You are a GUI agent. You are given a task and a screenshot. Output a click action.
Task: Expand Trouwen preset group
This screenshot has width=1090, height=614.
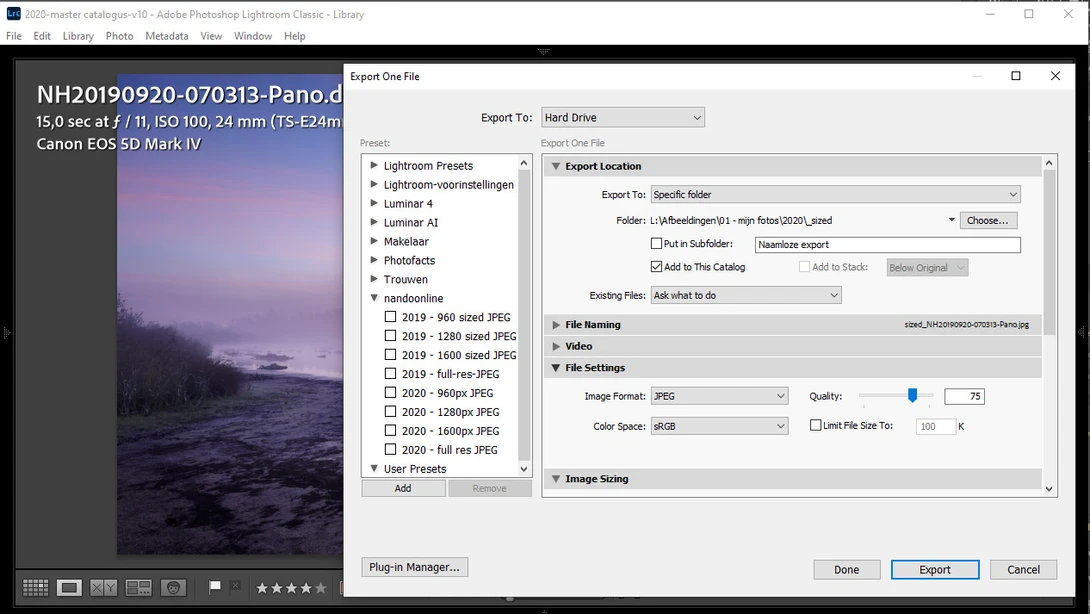coord(374,279)
